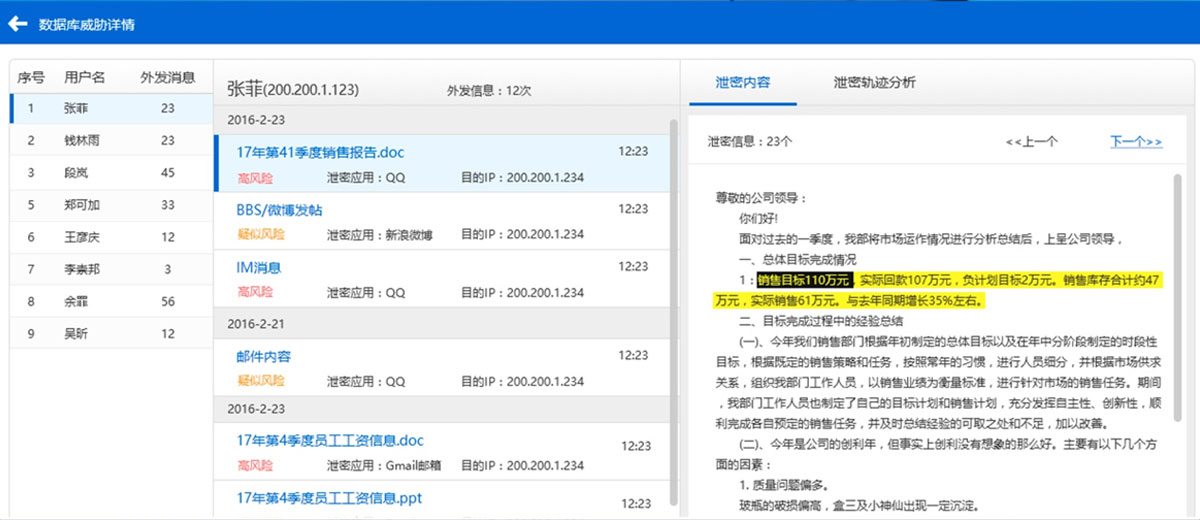The height and width of the screenshot is (520, 1200).
Task: Select the 泄密内容 tab
Action: 743,83
